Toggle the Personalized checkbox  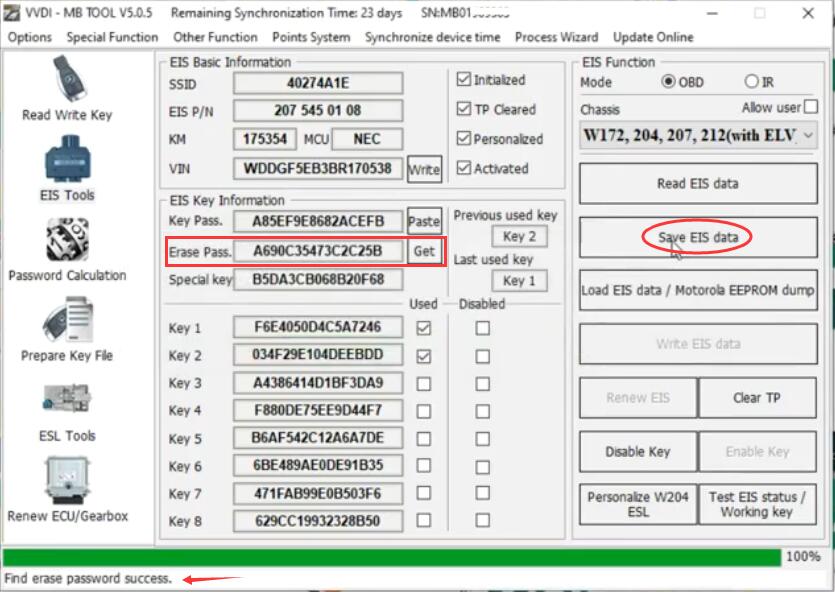point(464,138)
